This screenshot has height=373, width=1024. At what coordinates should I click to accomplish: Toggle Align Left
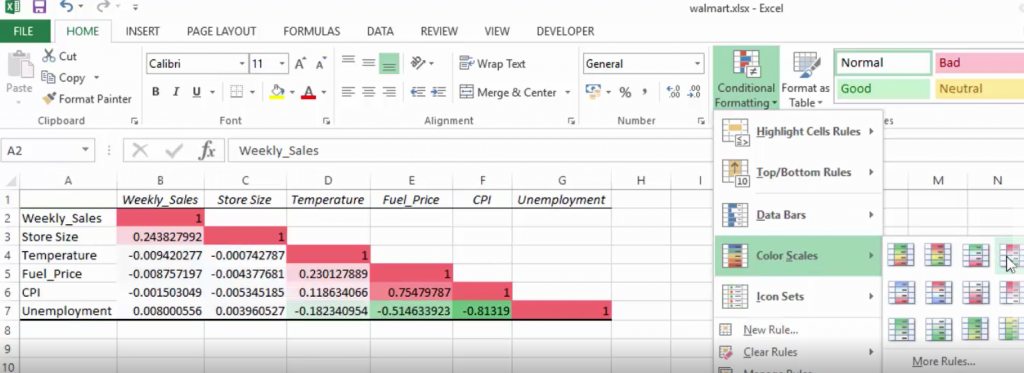tap(348, 92)
